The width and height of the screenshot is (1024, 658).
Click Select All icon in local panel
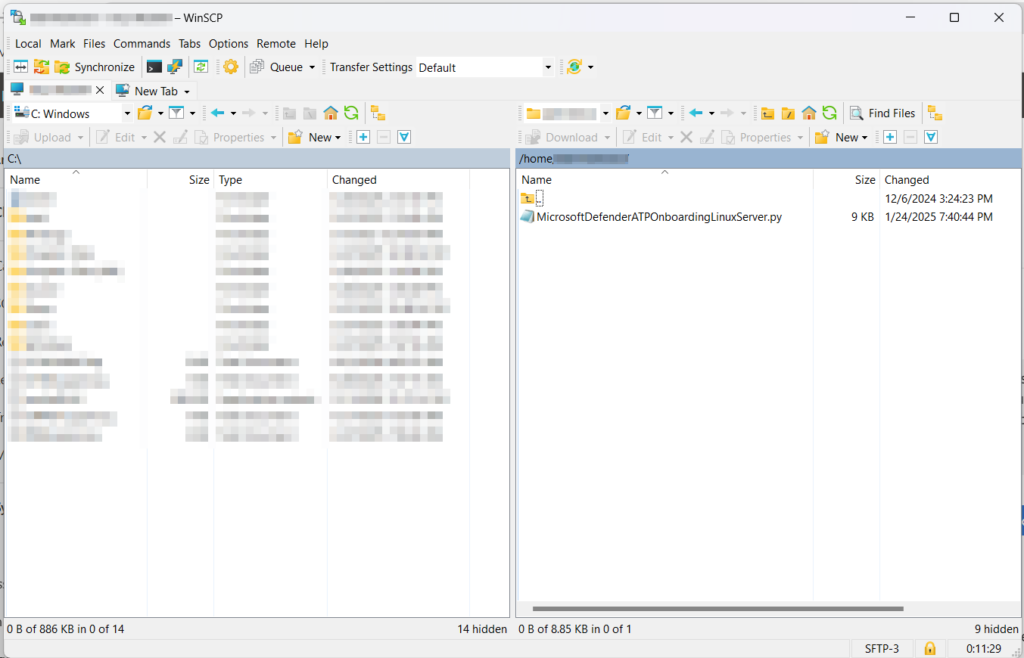tap(404, 137)
